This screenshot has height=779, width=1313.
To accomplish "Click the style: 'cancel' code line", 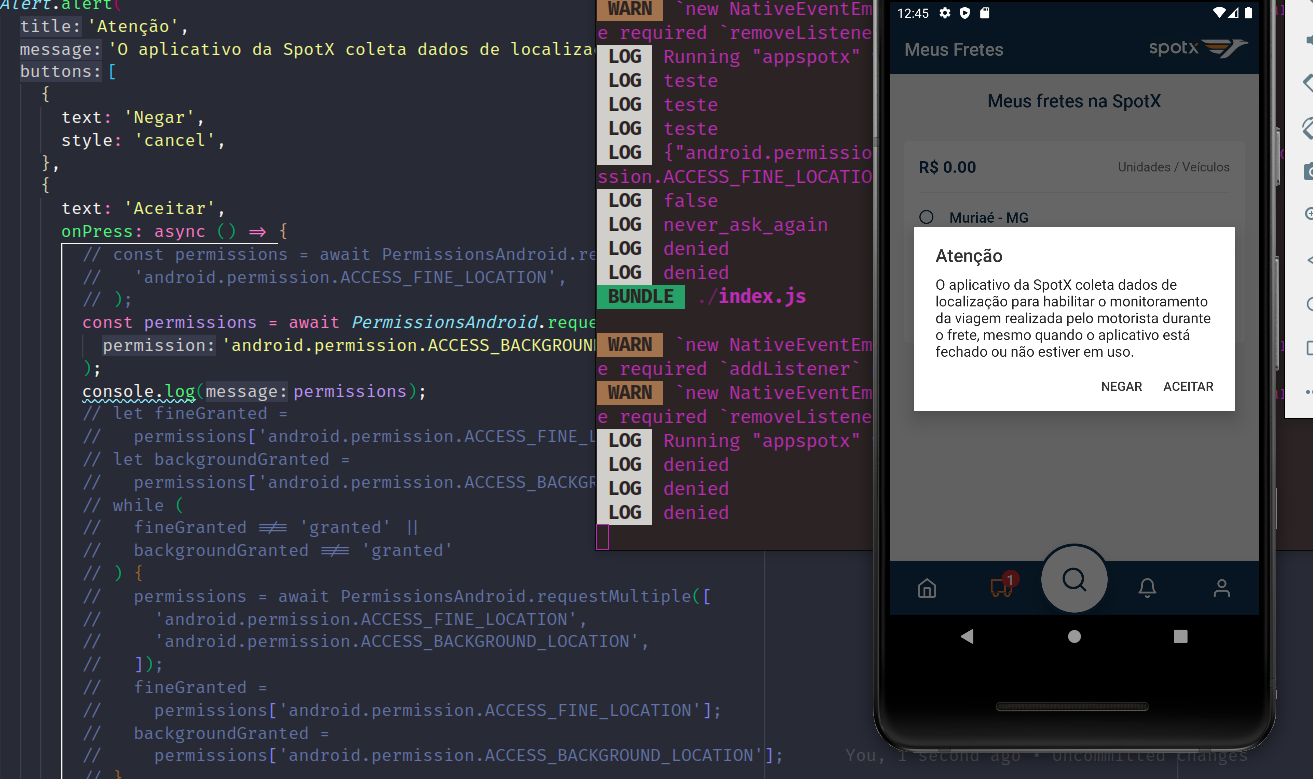I will (x=144, y=140).
